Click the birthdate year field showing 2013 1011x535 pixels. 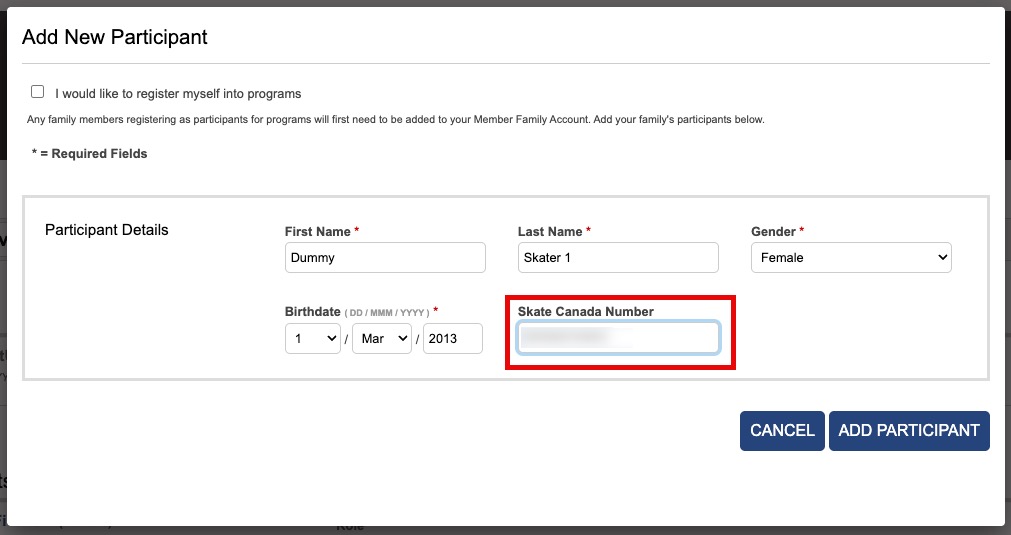(x=453, y=338)
